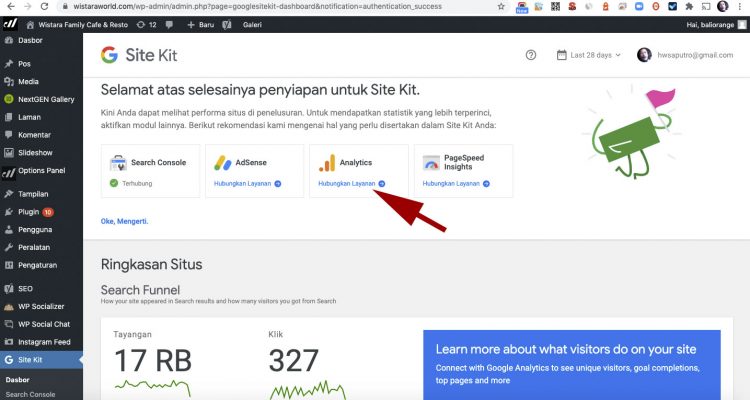Open the Chrome three-dot menu
Viewport: 750px width, 400px height.
pyautogui.click(x=740, y=7)
